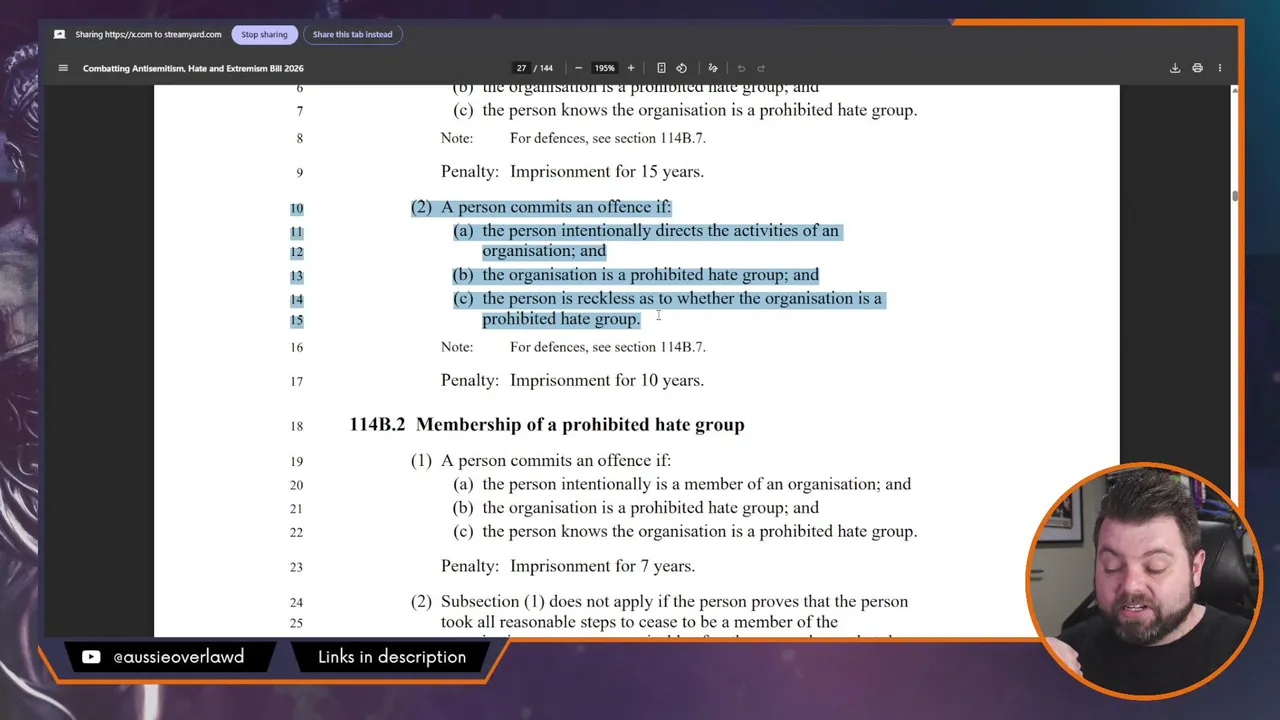Download the PDF file
This screenshot has height=720, width=1280.
tap(1175, 68)
